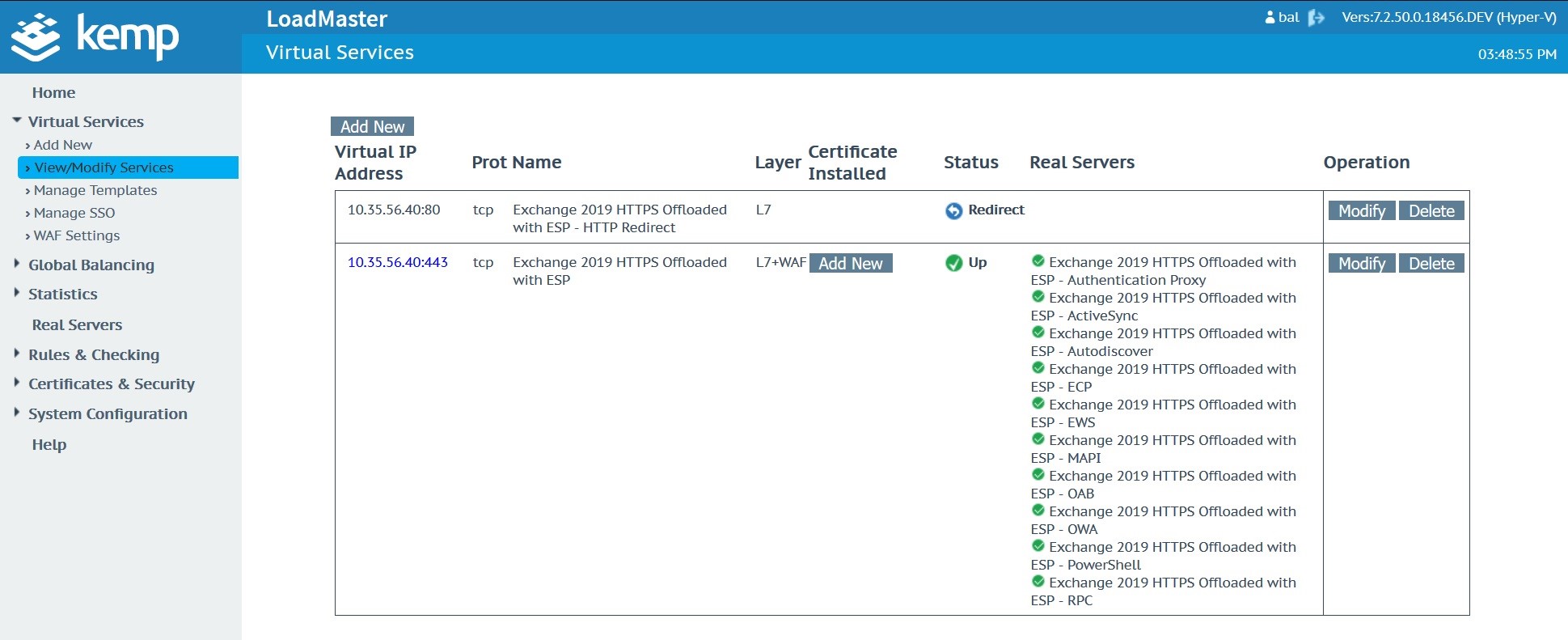1568x640 pixels.
Task: Open Manage Templates in sidebar
Action: click(x=95, y=190)
